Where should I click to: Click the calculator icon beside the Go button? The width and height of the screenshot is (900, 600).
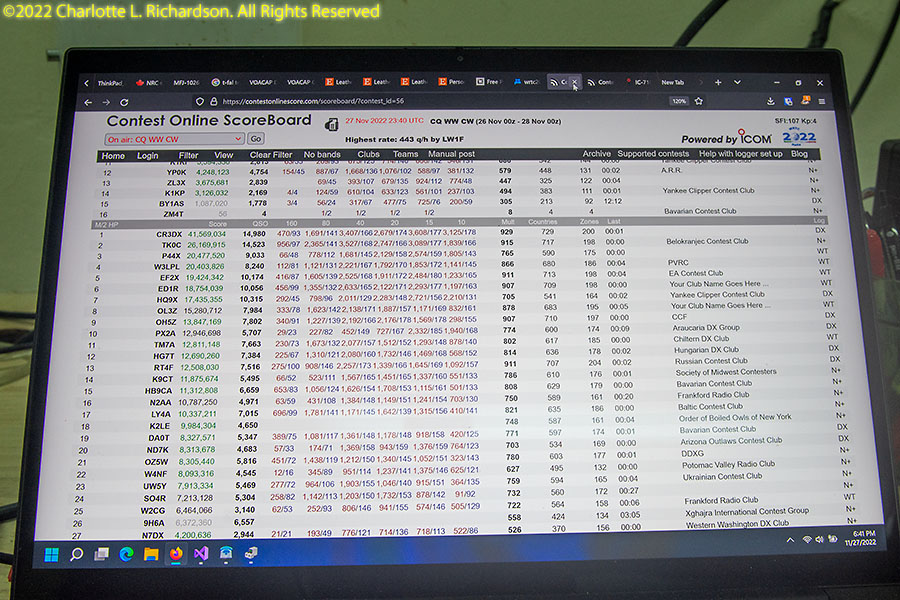tap(331, 126)
